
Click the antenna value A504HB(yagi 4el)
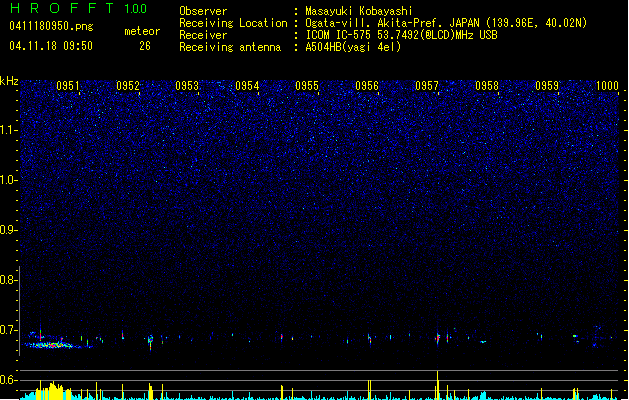click(353, 47)
